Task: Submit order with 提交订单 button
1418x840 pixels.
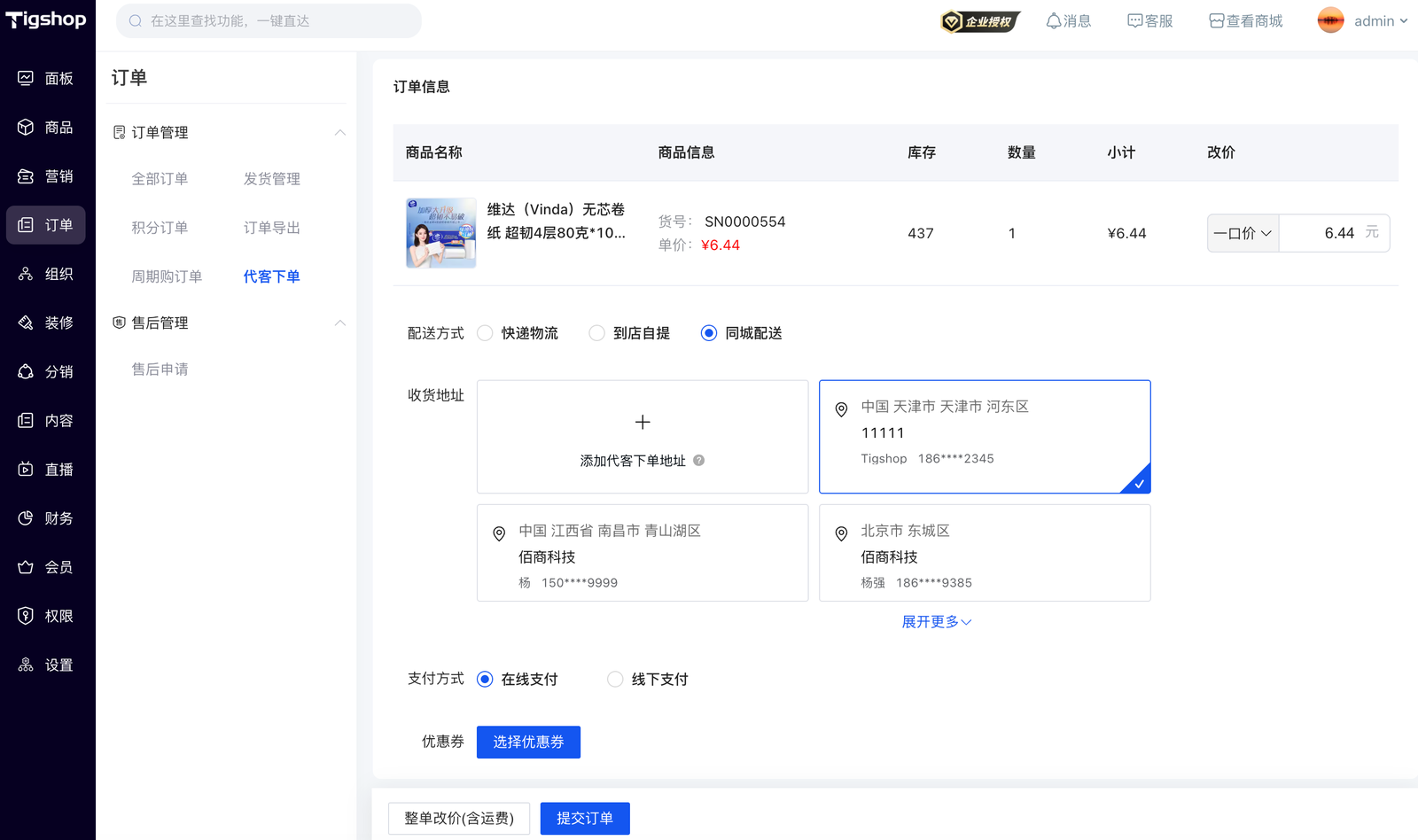Action: click(584, 819)
